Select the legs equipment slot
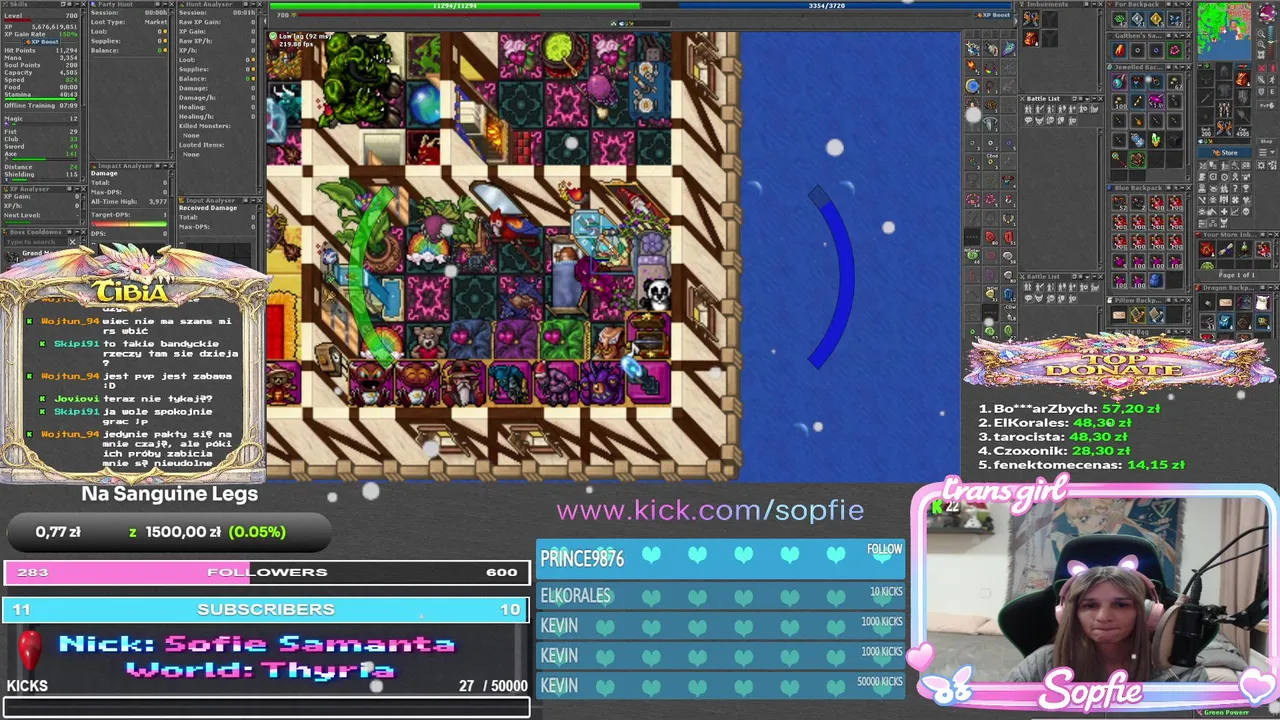Image resolution: width=1280 pixels, height=720 pixels. pos(1224,109)
